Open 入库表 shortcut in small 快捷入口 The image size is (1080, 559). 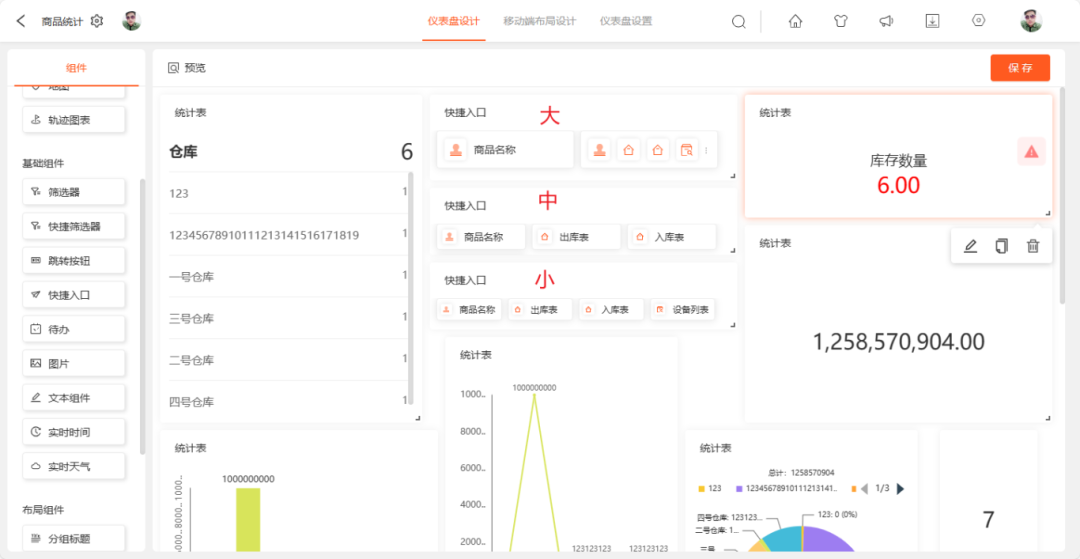[612, 310]
